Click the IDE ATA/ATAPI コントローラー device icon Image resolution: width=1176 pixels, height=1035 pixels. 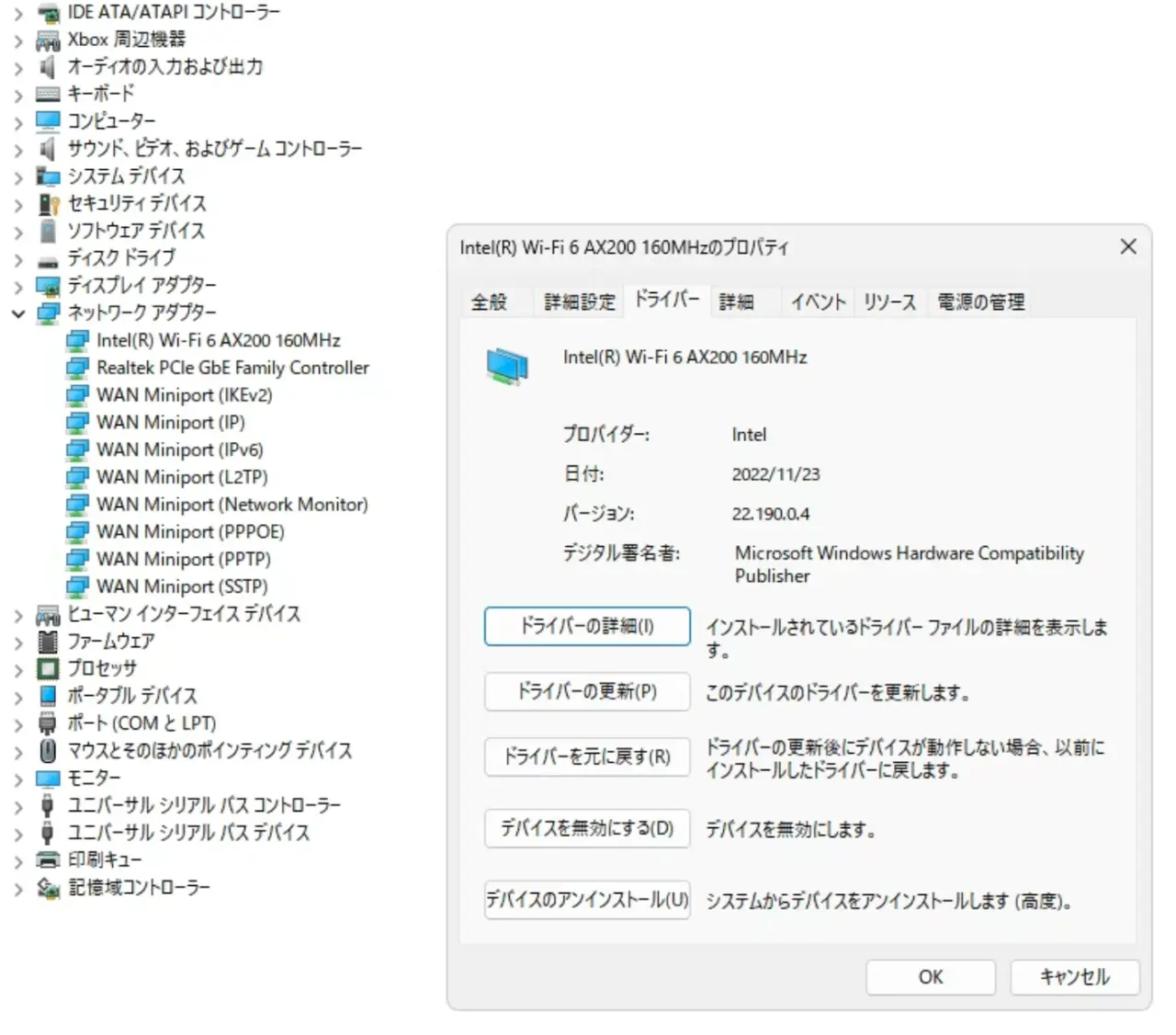(x=48, y=13)
